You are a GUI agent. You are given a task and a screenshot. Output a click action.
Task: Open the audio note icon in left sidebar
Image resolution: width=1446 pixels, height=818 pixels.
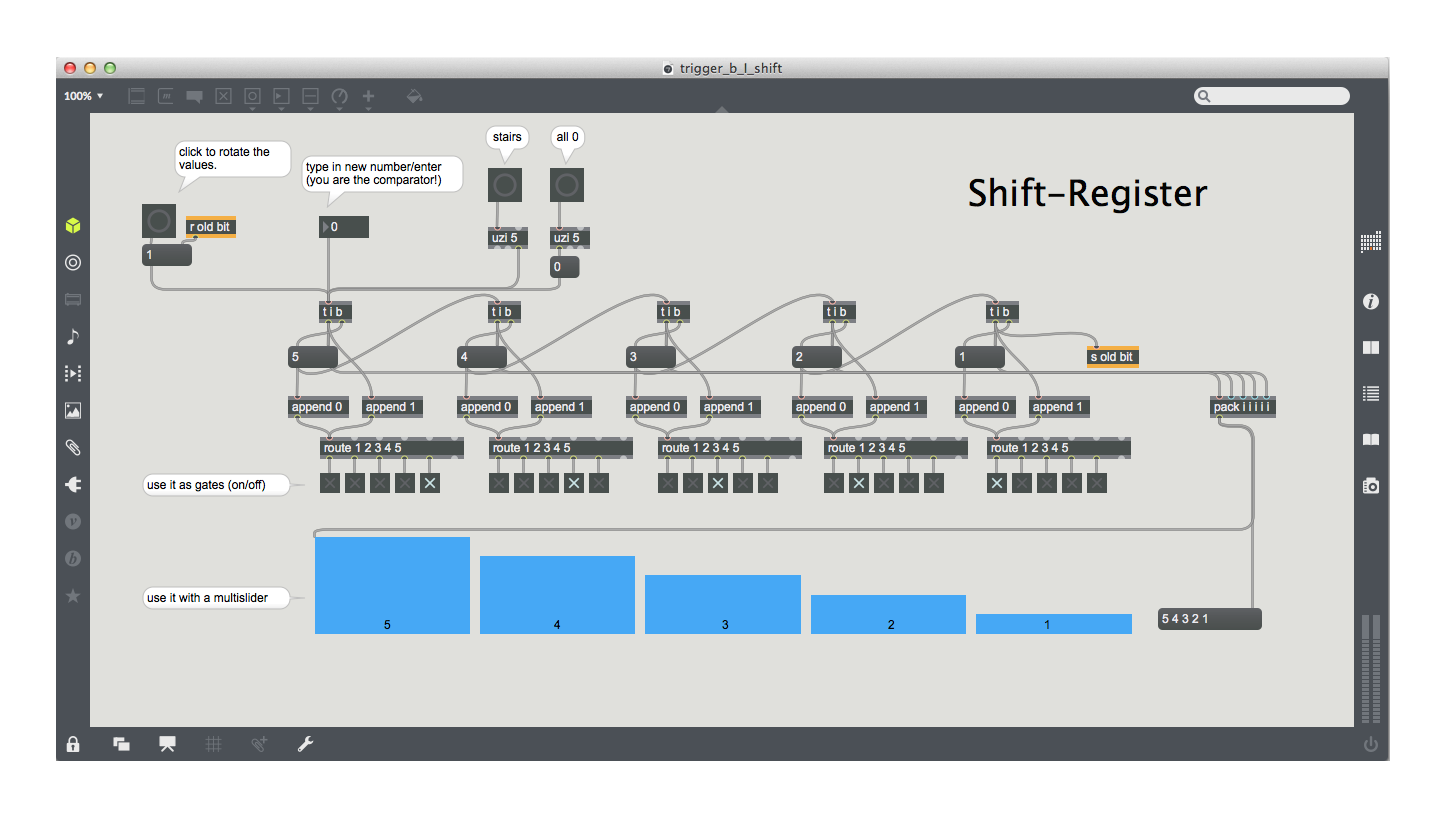(x=73, y=337)
